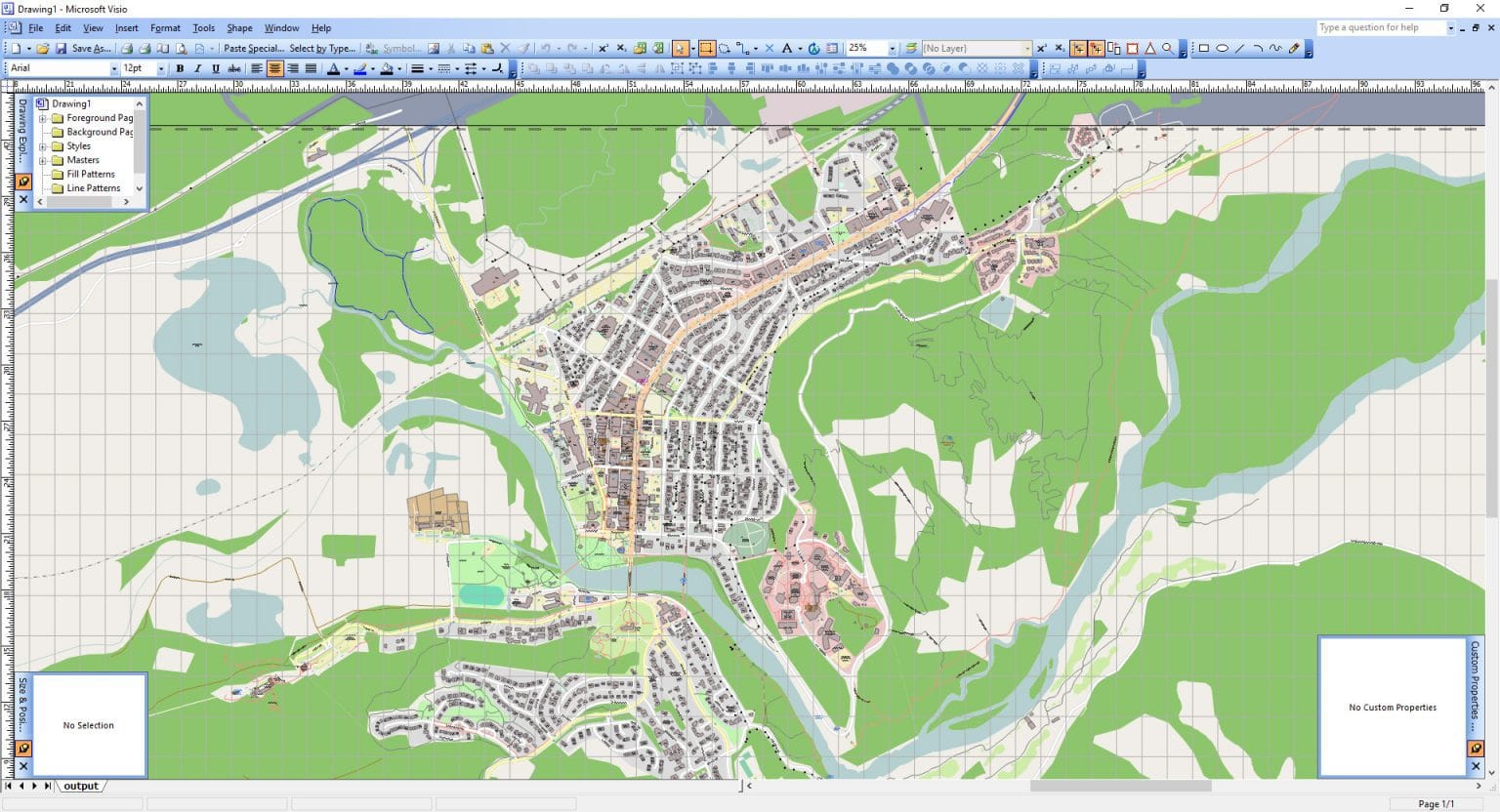Click the Type a question for help field
The height and width of the screenshot is (812, 1500).
[x=1383, y=27]
